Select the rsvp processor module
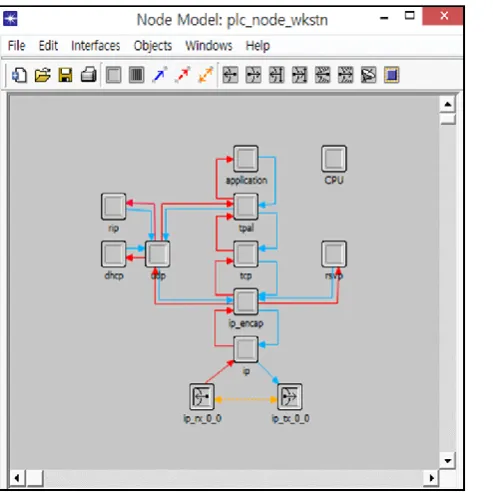 click(334, 254)
